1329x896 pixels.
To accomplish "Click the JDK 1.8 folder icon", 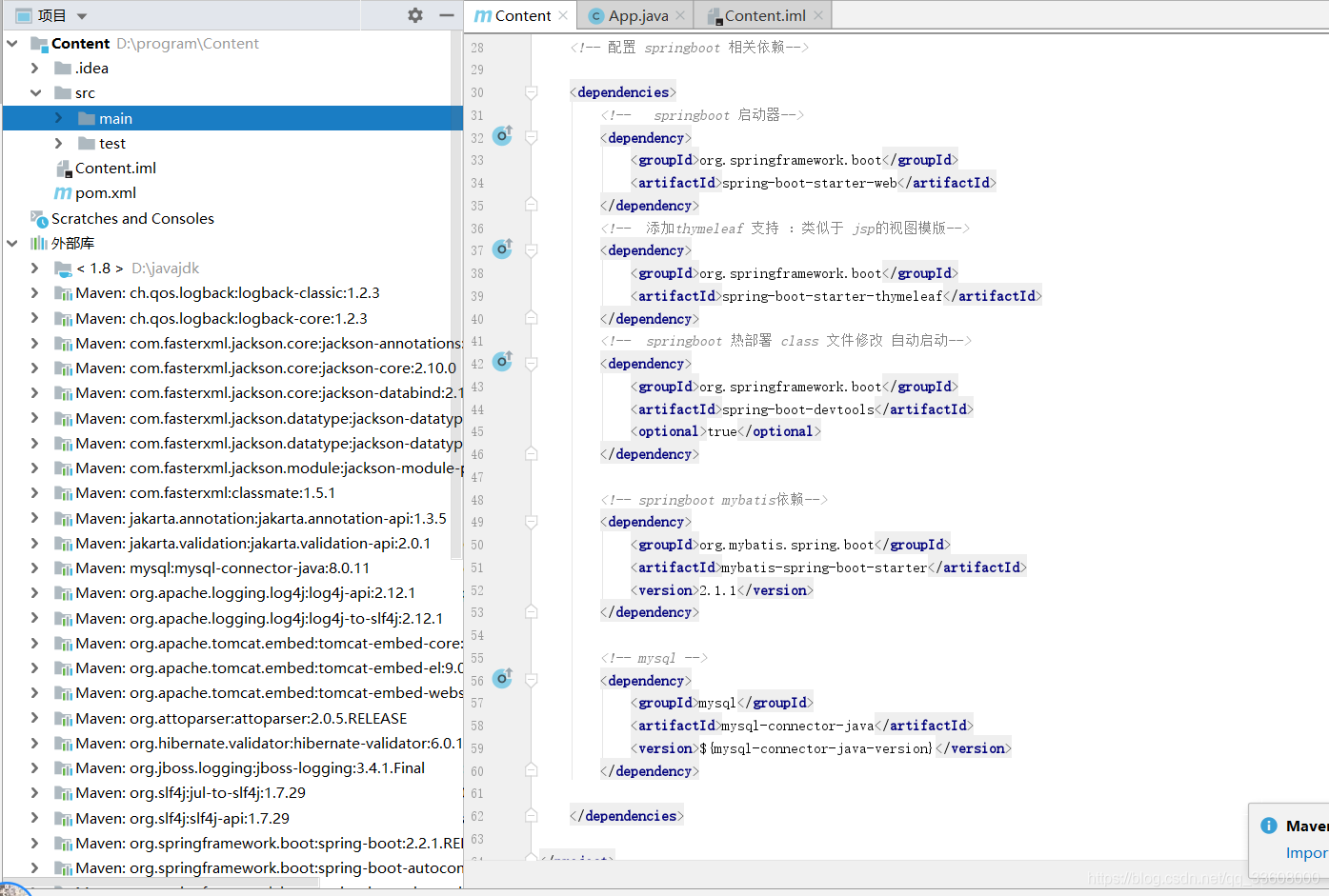I will point(63,269).
